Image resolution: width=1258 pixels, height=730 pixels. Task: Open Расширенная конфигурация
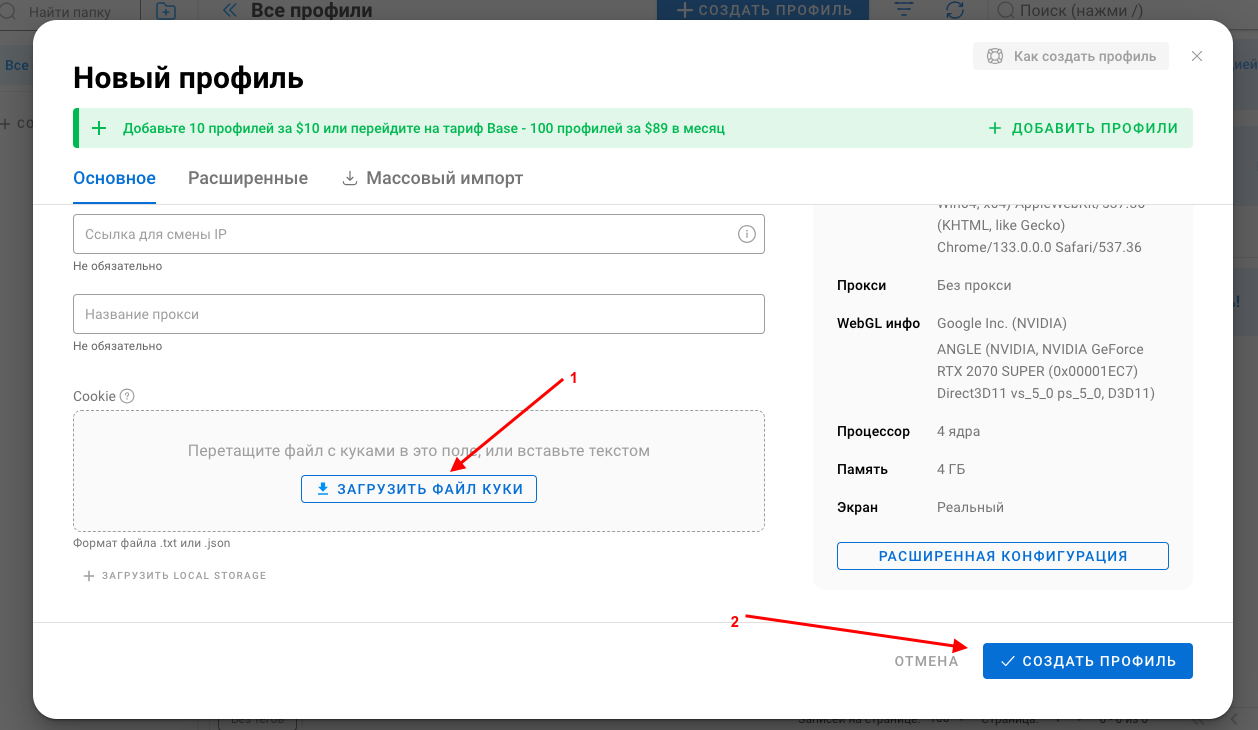pos(1003,556)
